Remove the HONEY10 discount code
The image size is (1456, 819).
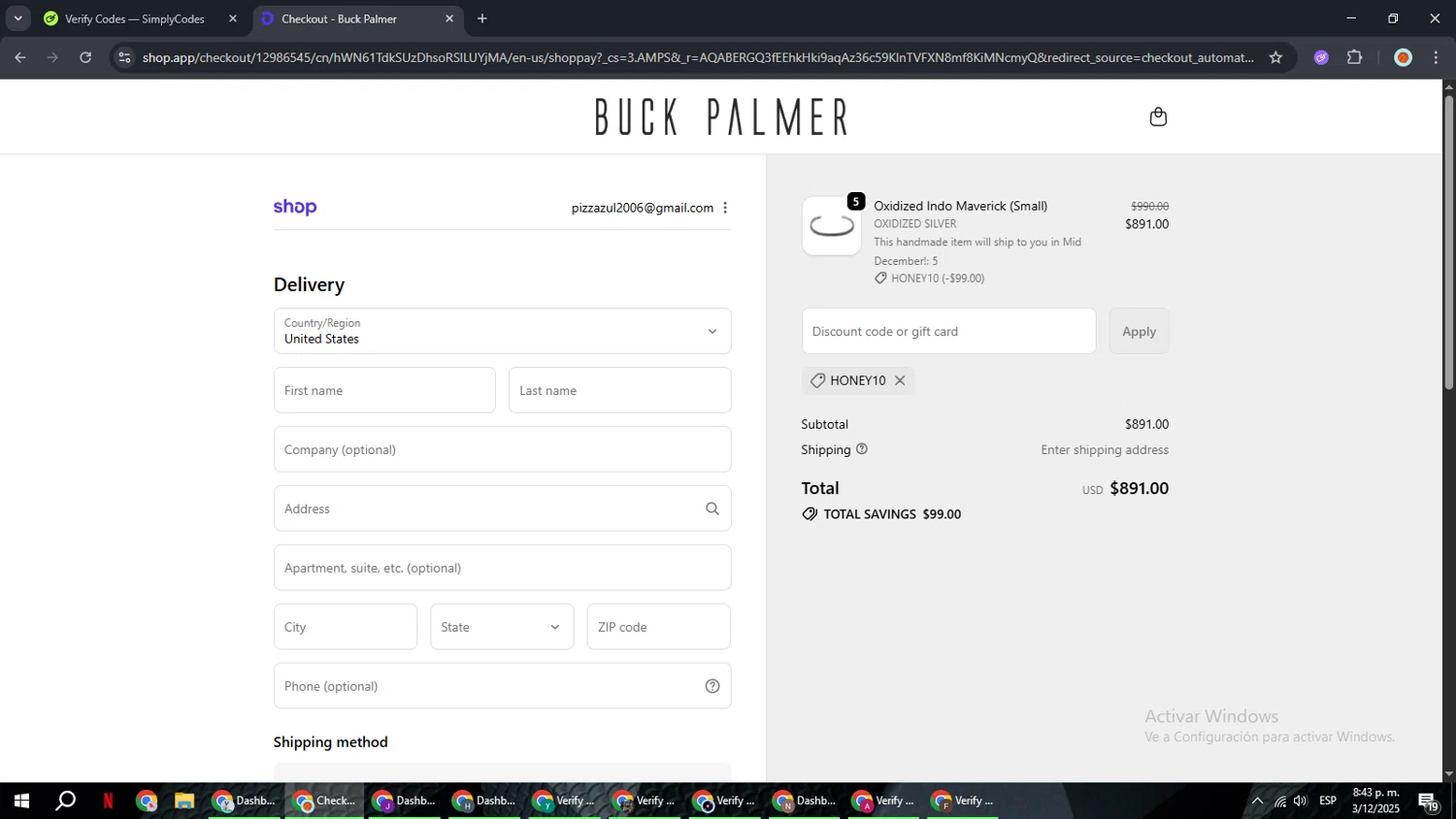click(900, 380)
